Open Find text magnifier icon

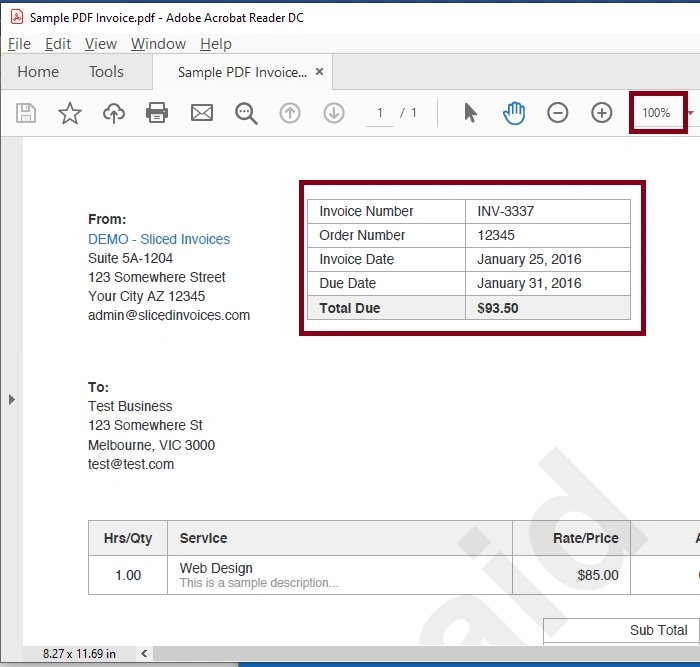(246, 113)
